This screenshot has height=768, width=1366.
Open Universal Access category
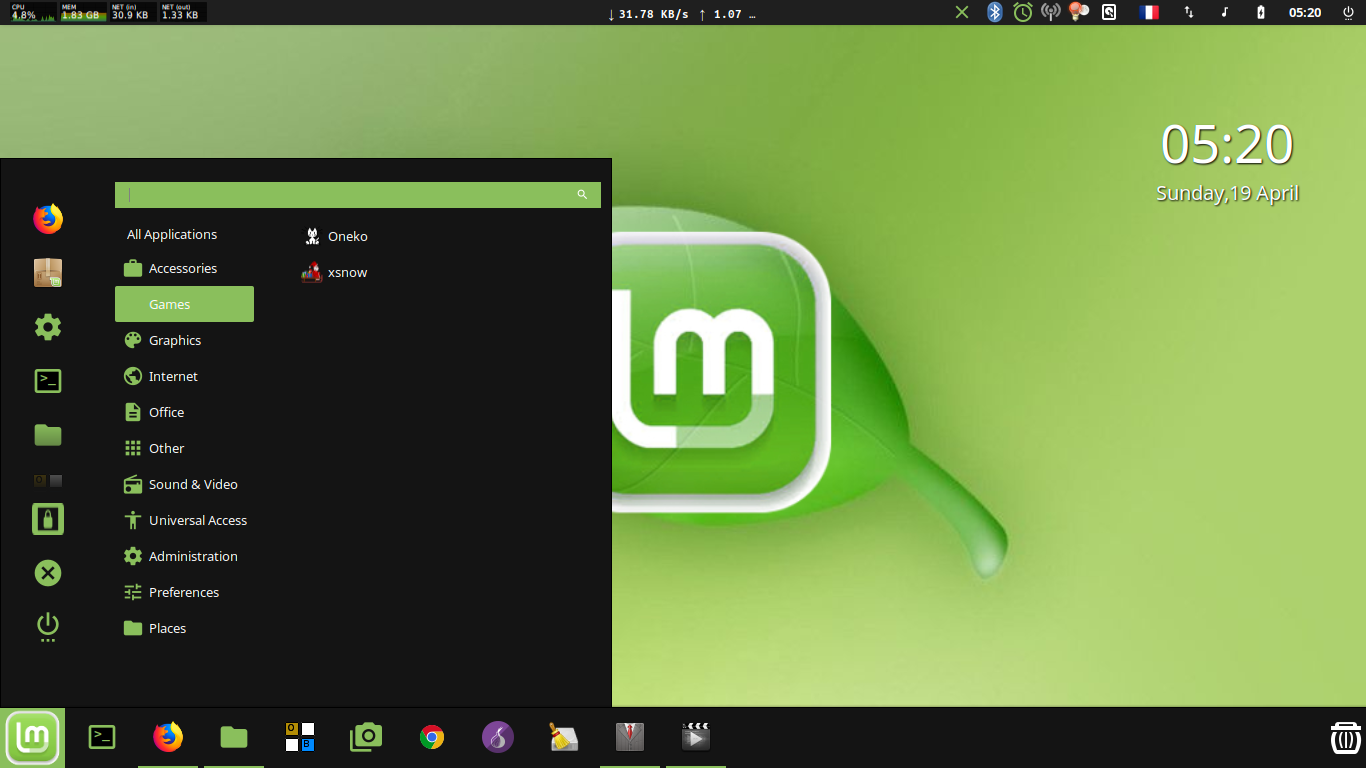pos(184,520)
